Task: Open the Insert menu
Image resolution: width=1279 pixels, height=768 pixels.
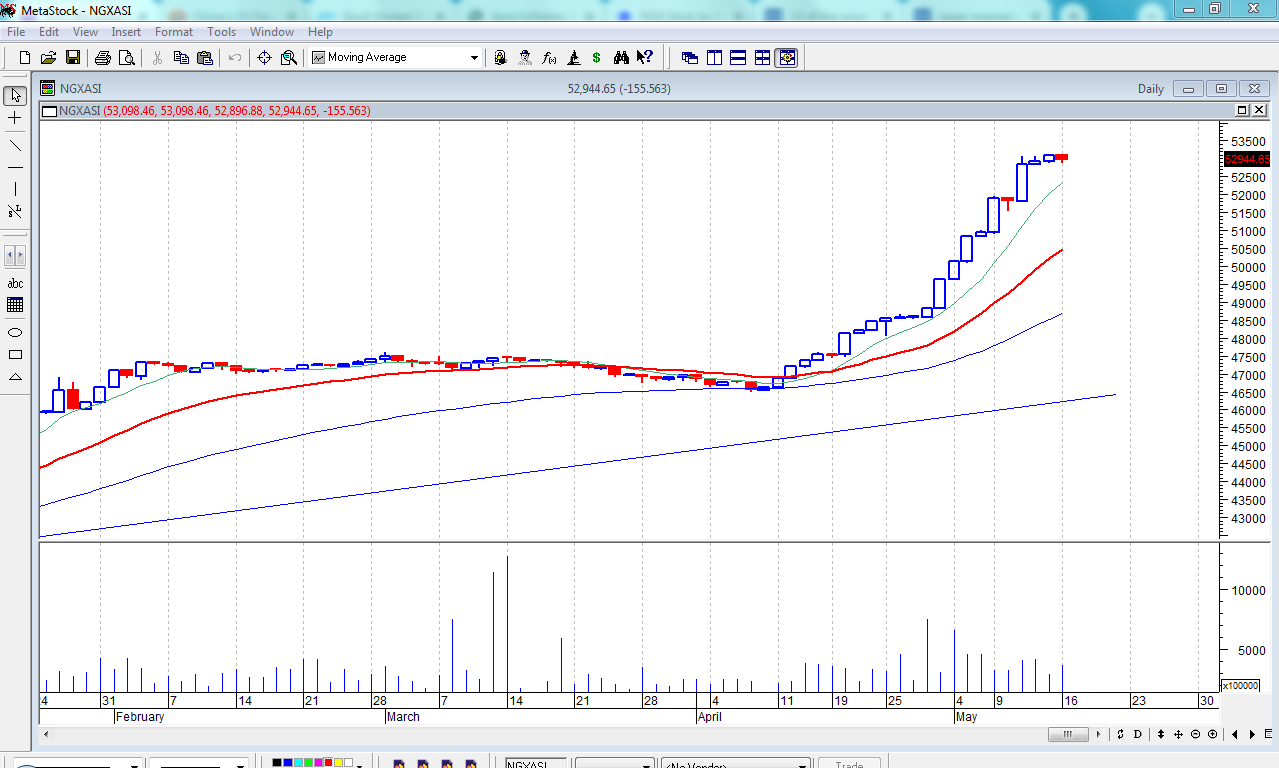Action: coord(126,32)
